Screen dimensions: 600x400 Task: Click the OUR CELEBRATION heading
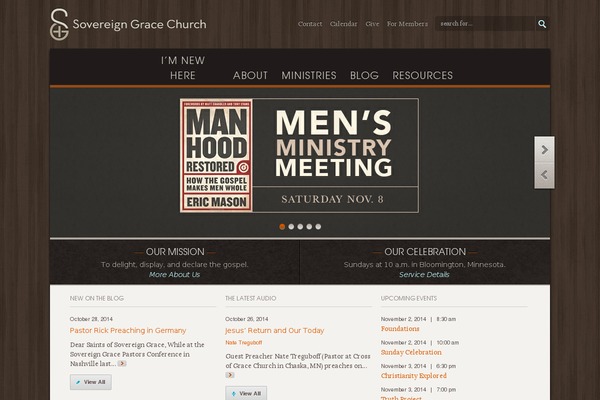coord(425,252)
